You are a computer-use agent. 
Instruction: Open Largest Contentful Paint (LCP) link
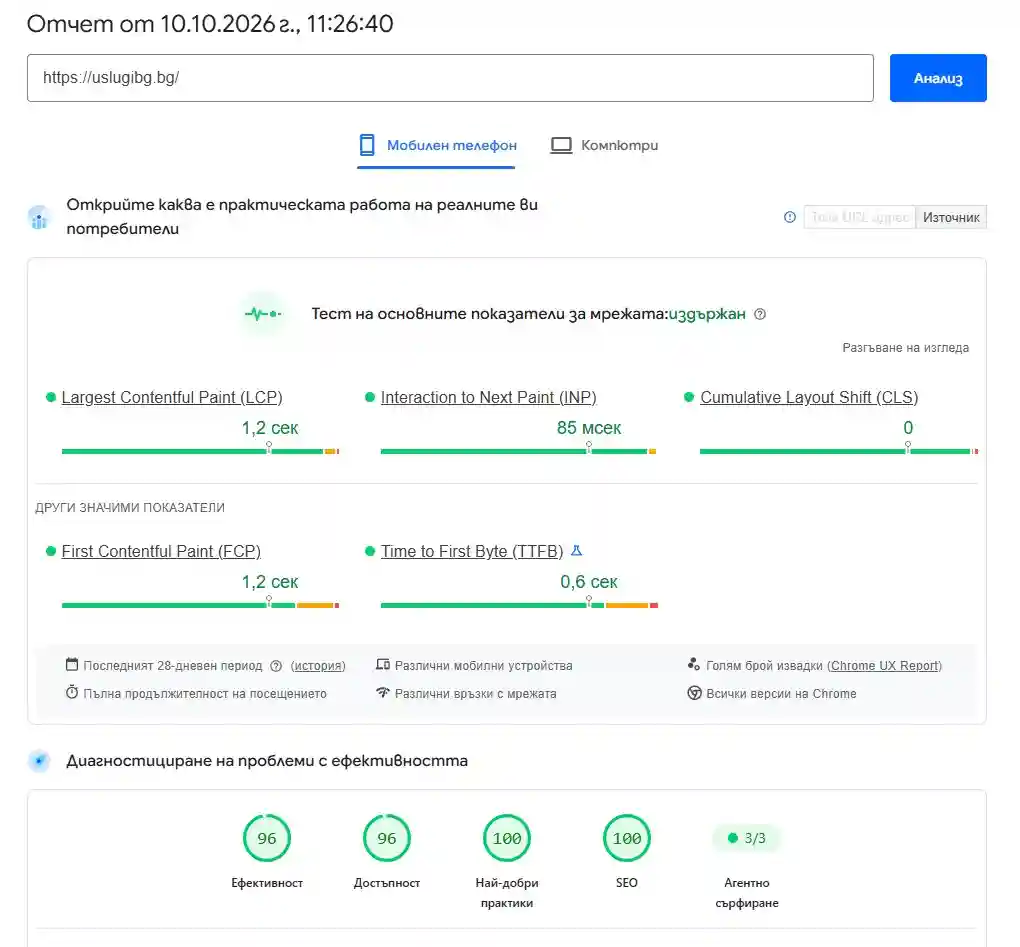click(172, 397)
